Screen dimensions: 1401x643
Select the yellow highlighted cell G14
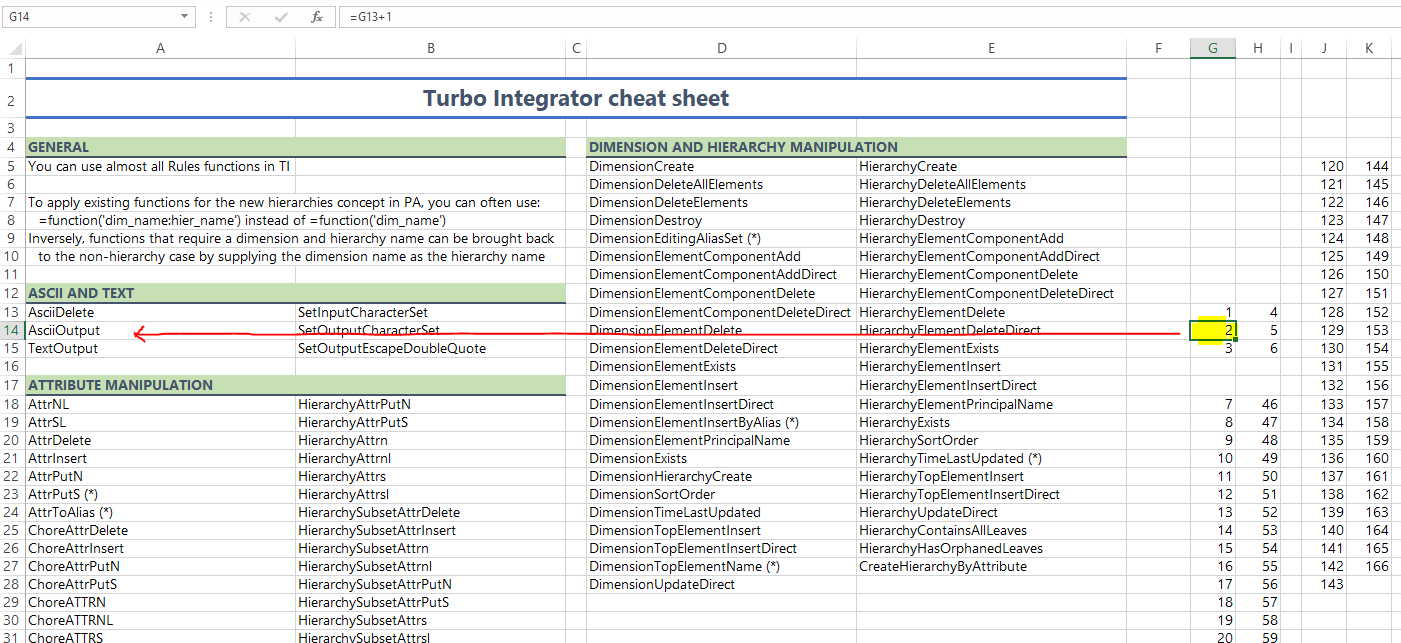click(1213, 330)
